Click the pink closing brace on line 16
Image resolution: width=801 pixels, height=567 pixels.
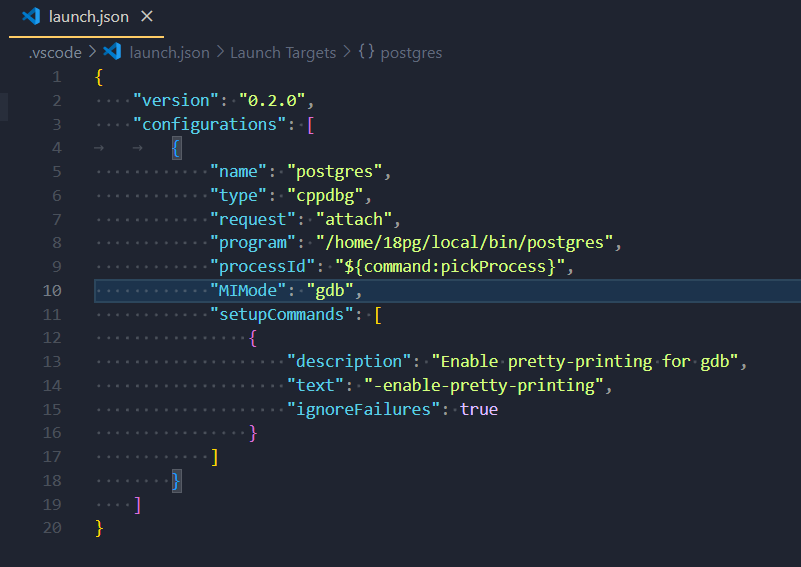point(253,433)
